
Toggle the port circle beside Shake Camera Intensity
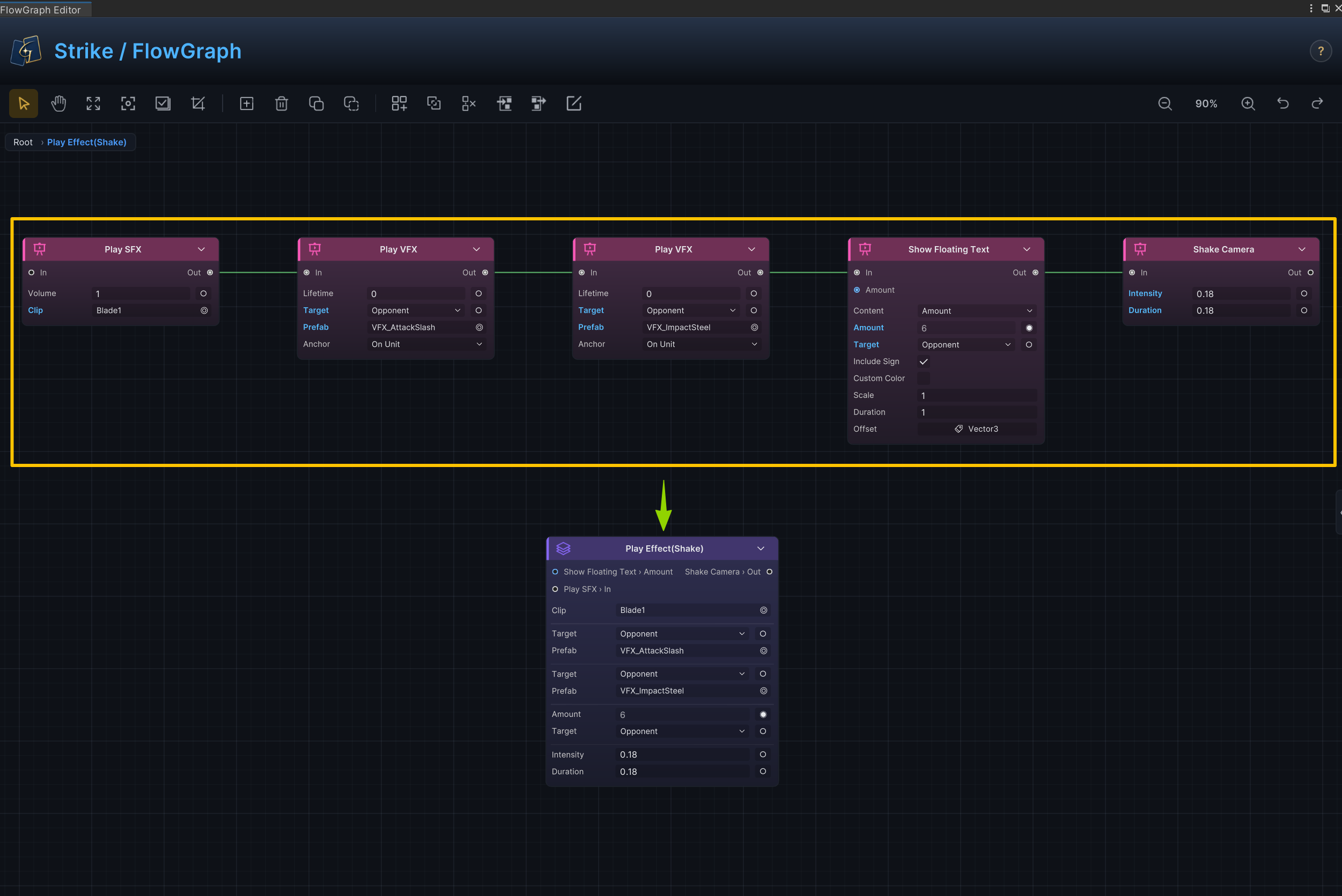click(1304, 294)
